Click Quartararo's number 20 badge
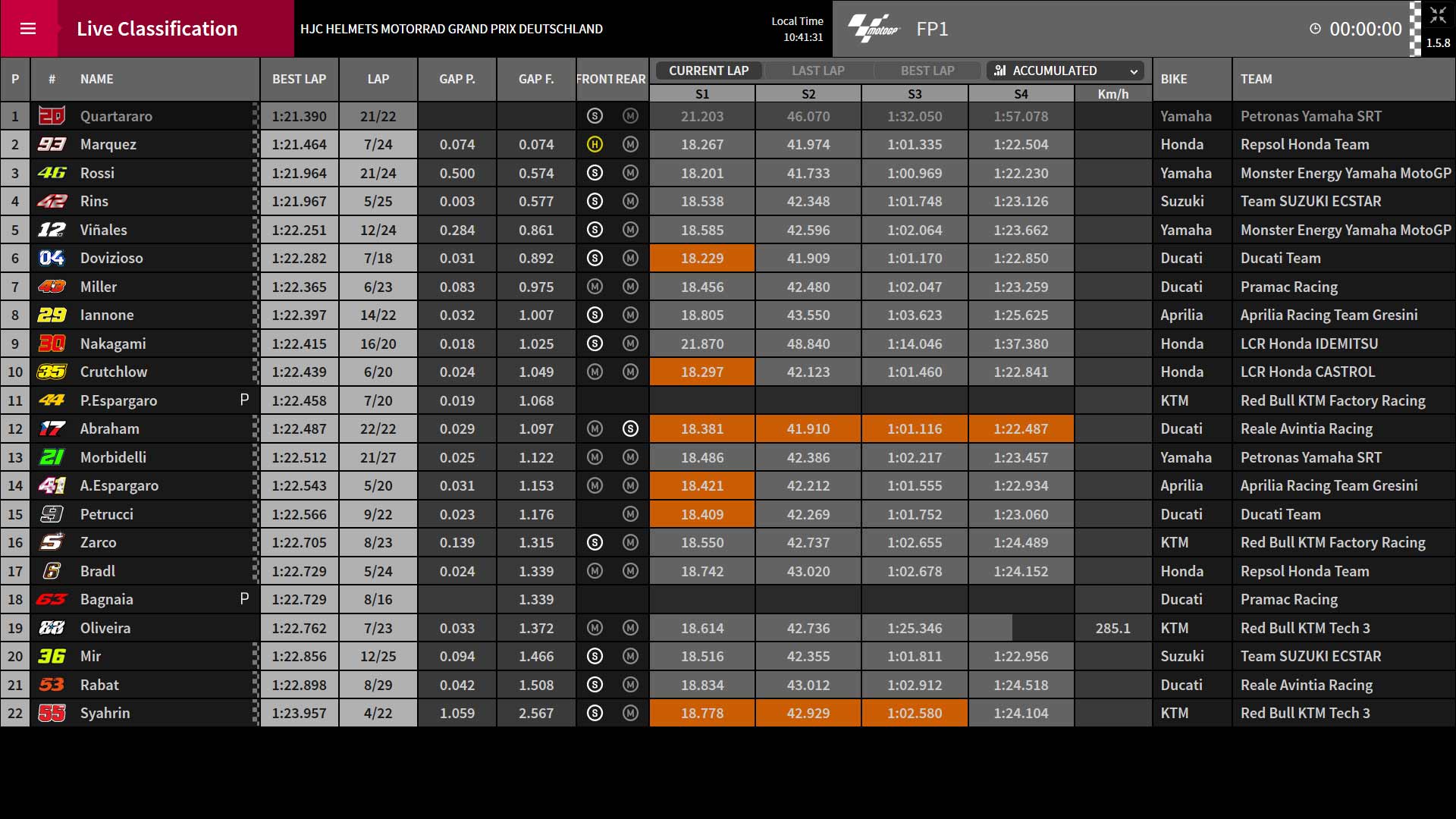 [52, 116]
